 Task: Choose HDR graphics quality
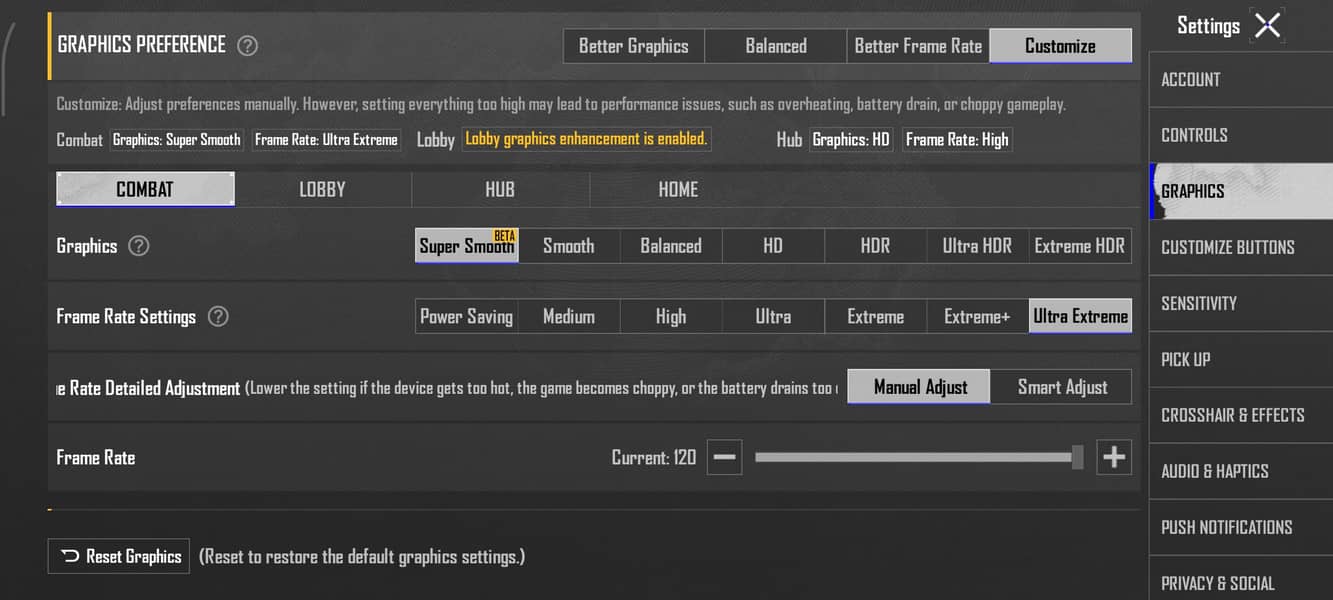pyautogui.click(x=876, y=246)
